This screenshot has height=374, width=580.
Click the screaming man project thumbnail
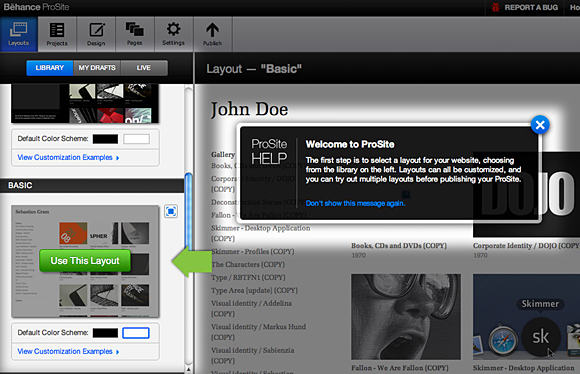[x=406, y=317]
